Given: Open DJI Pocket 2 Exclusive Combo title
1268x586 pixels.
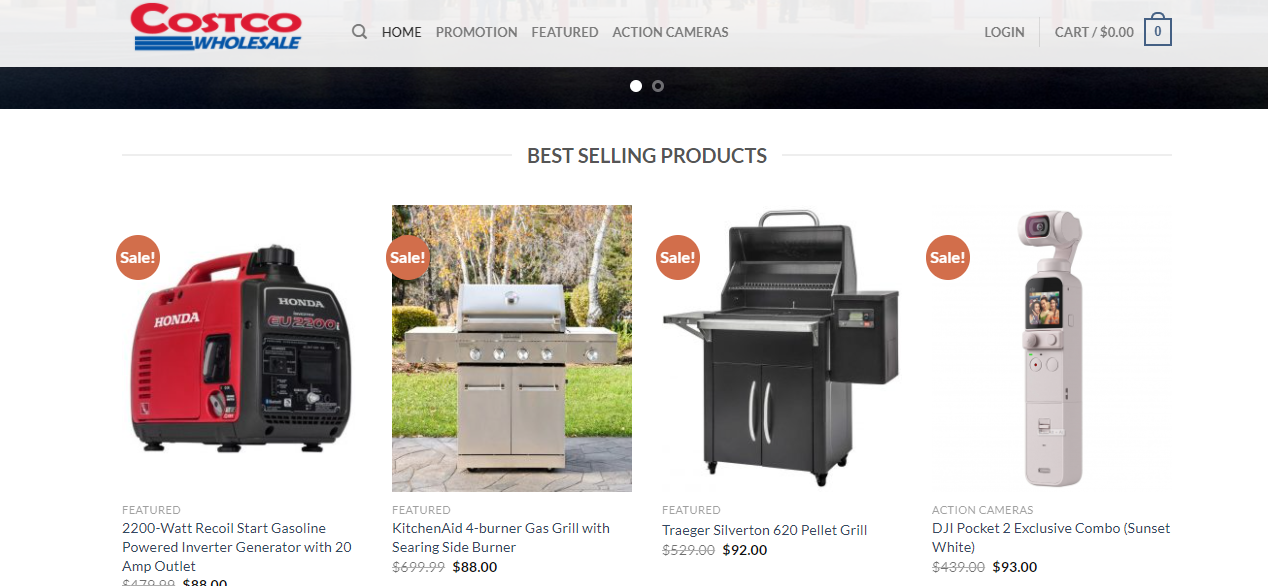Looking at the screenshot, I should [x=1051, y=538].
